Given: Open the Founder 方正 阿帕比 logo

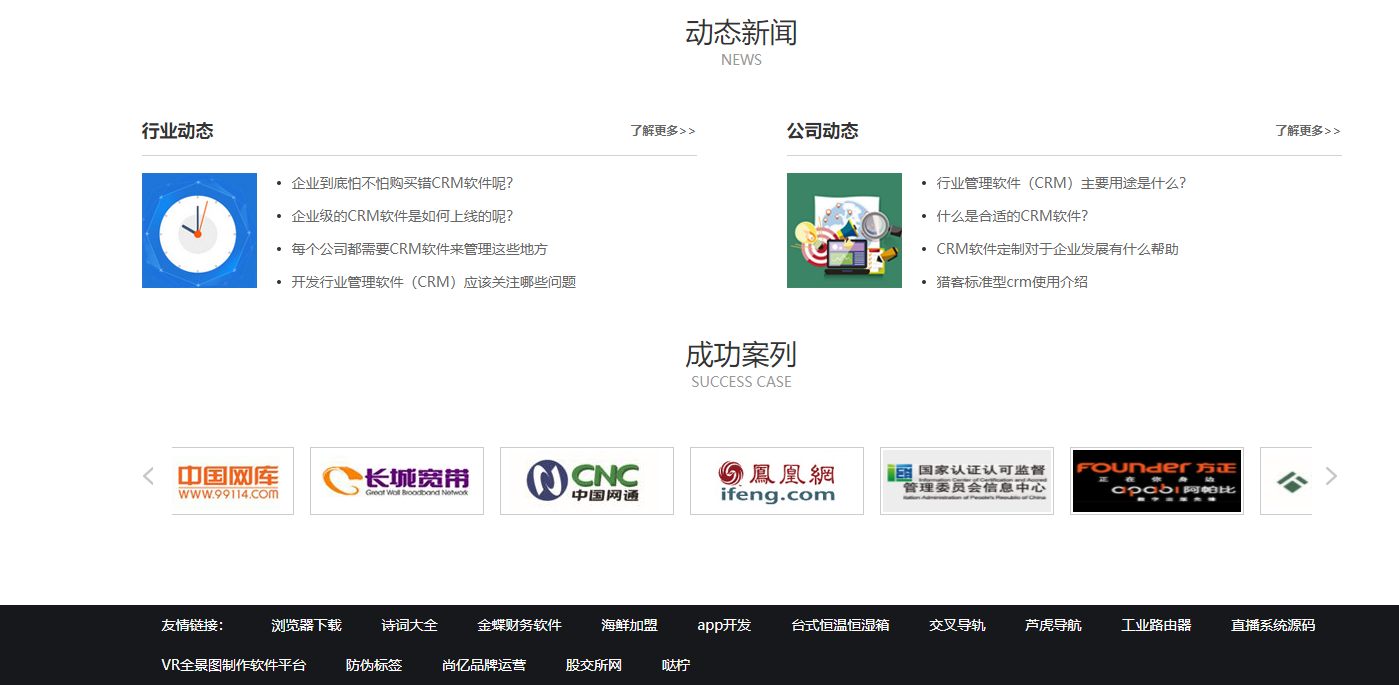Looking at the screenshot, I should [x=1157, y=481].
